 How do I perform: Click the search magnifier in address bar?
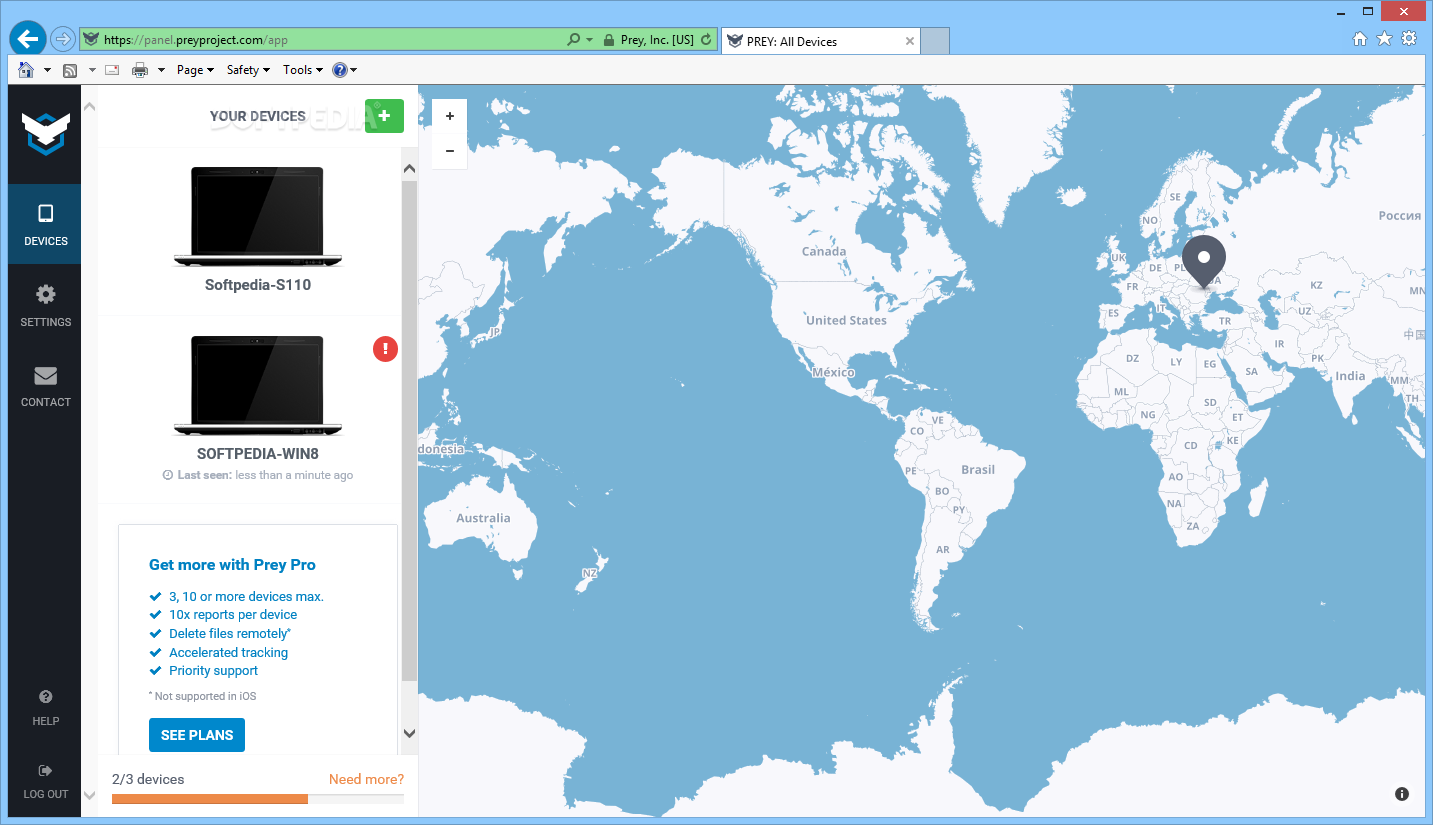[573, 40]
